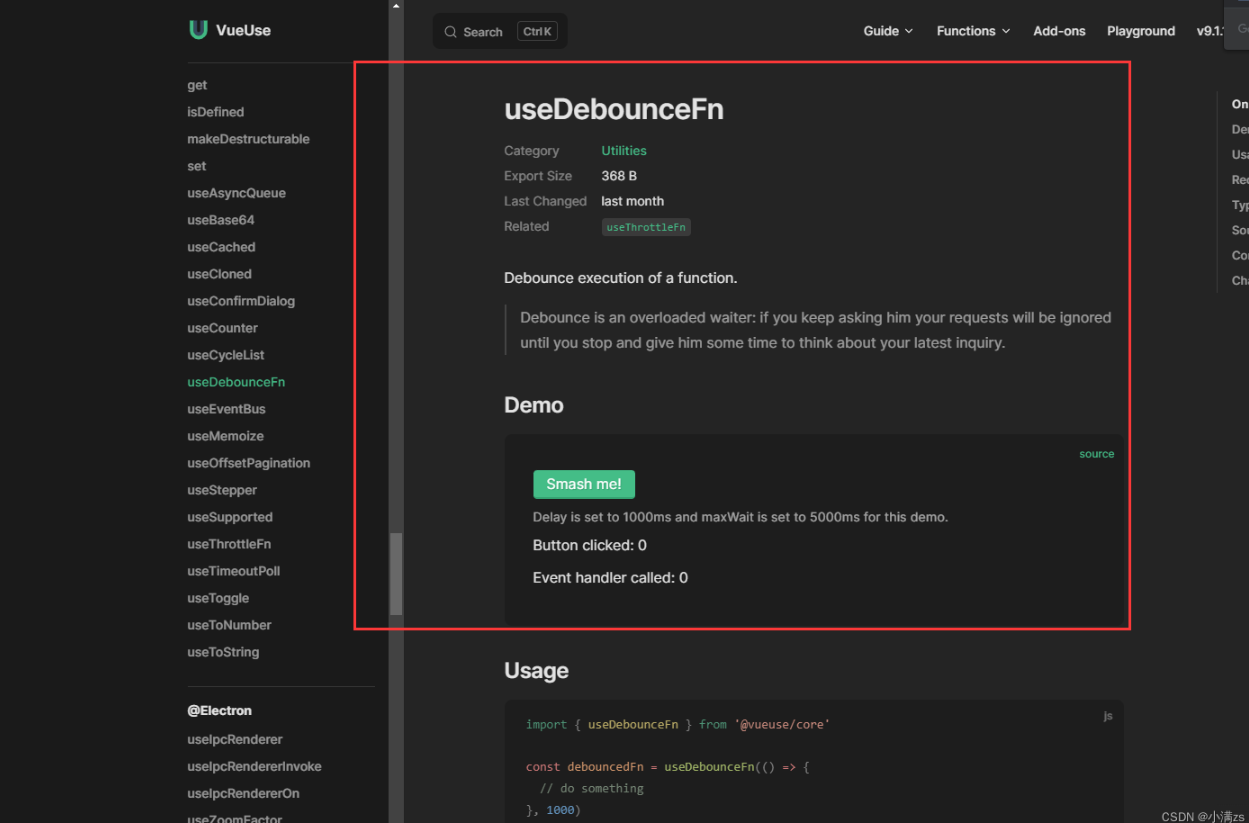Click inside the Search input box
The image size is (1249, 823).
[484, 32]
